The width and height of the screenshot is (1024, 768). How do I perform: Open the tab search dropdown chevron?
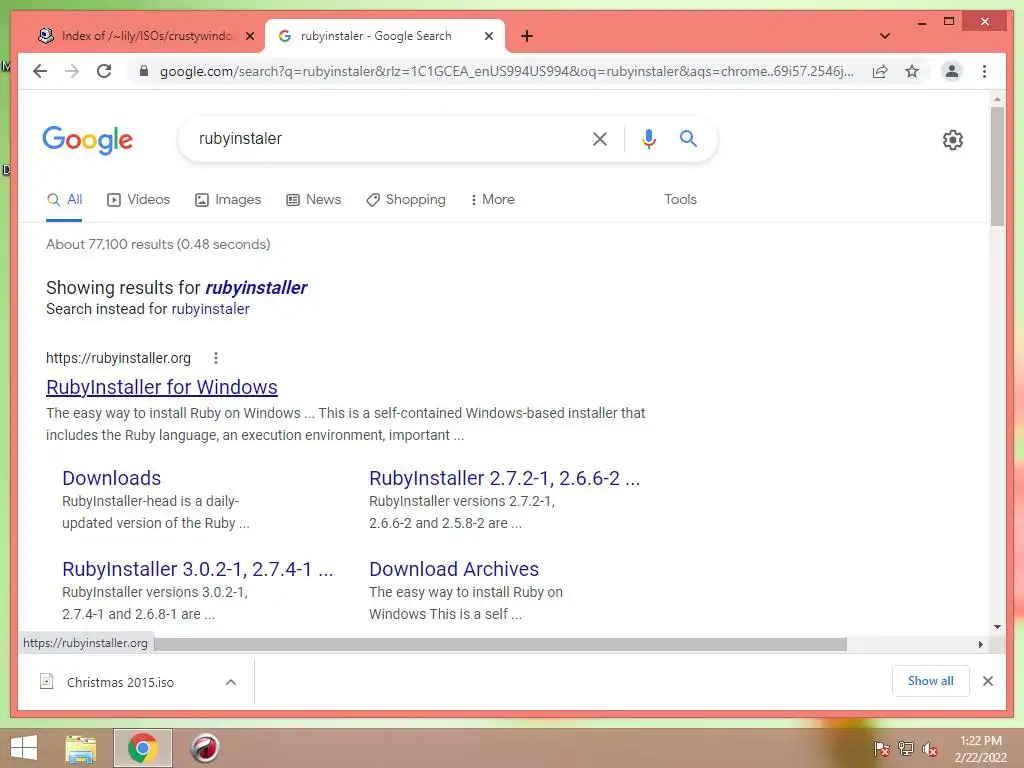(885, 36)
